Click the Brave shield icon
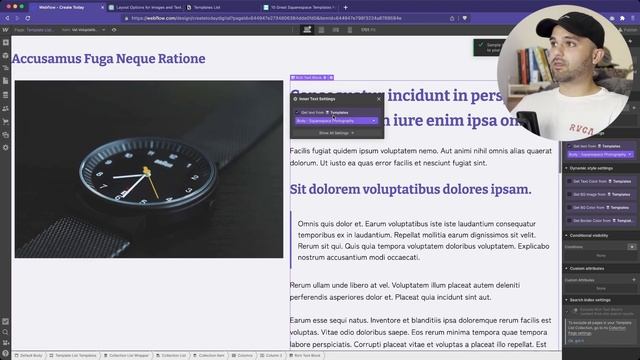The height and width of the screenshot is (360, 640). [x=464, y=18]
